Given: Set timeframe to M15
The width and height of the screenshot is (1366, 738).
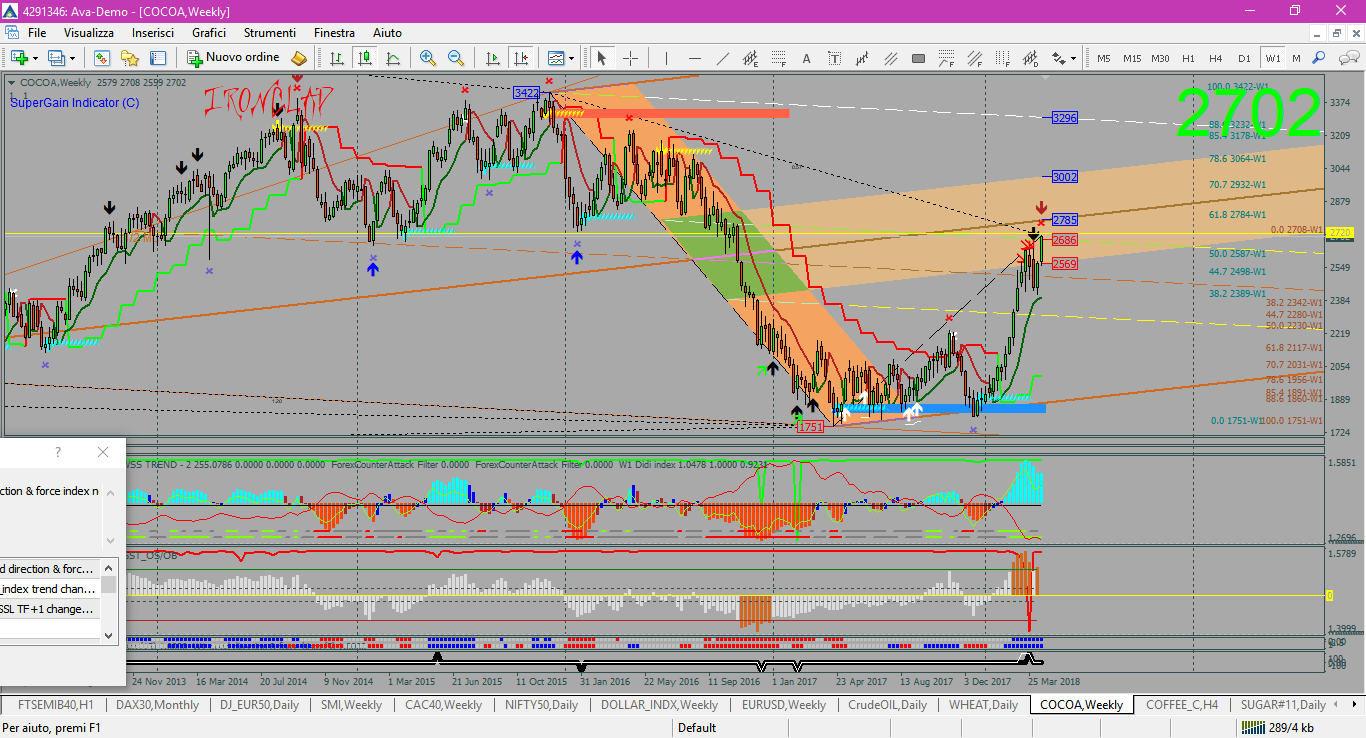Looking at the screenshot, I should (x=1132, y=58).
